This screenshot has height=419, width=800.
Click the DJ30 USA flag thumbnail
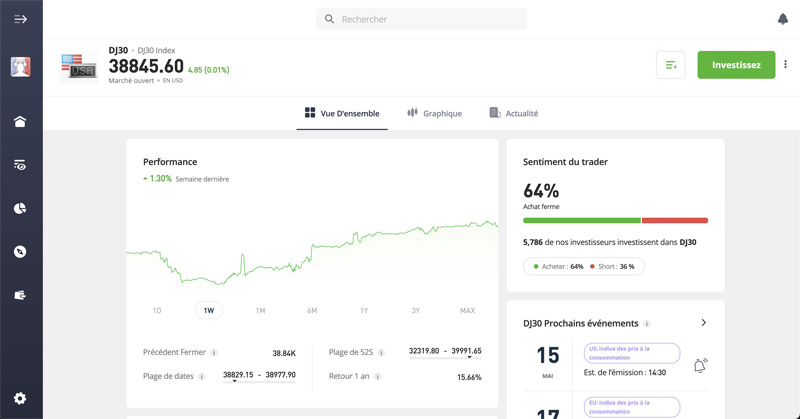[x=79, y=65]
